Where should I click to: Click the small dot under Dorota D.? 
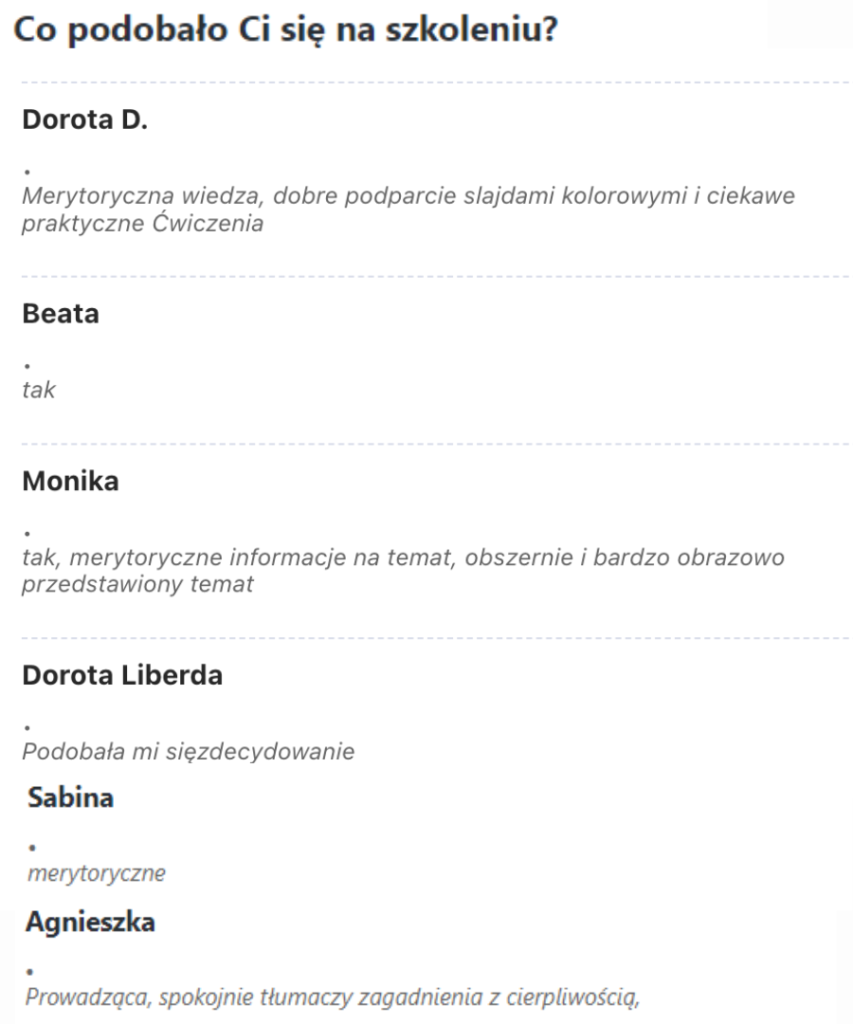tap(27, 174)
